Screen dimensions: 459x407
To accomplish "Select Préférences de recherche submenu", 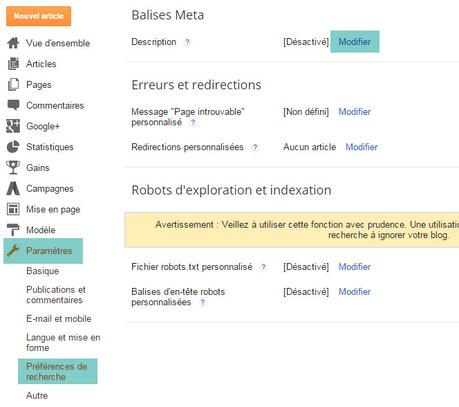I will tap(58, 371).
